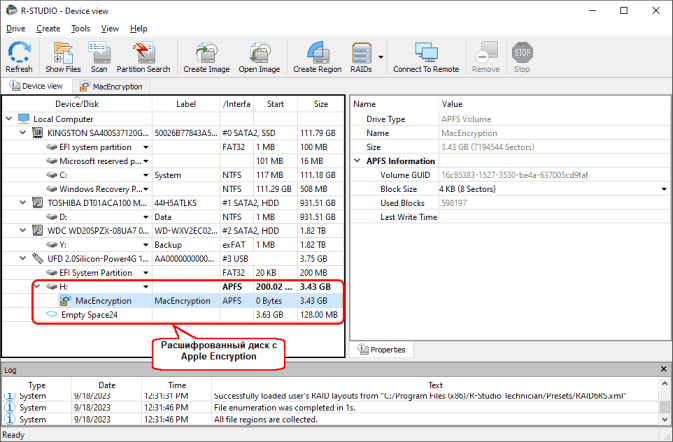Switch to the MacEncryption tab
This screenshot has height=442, width=673.
coord(111,86)
